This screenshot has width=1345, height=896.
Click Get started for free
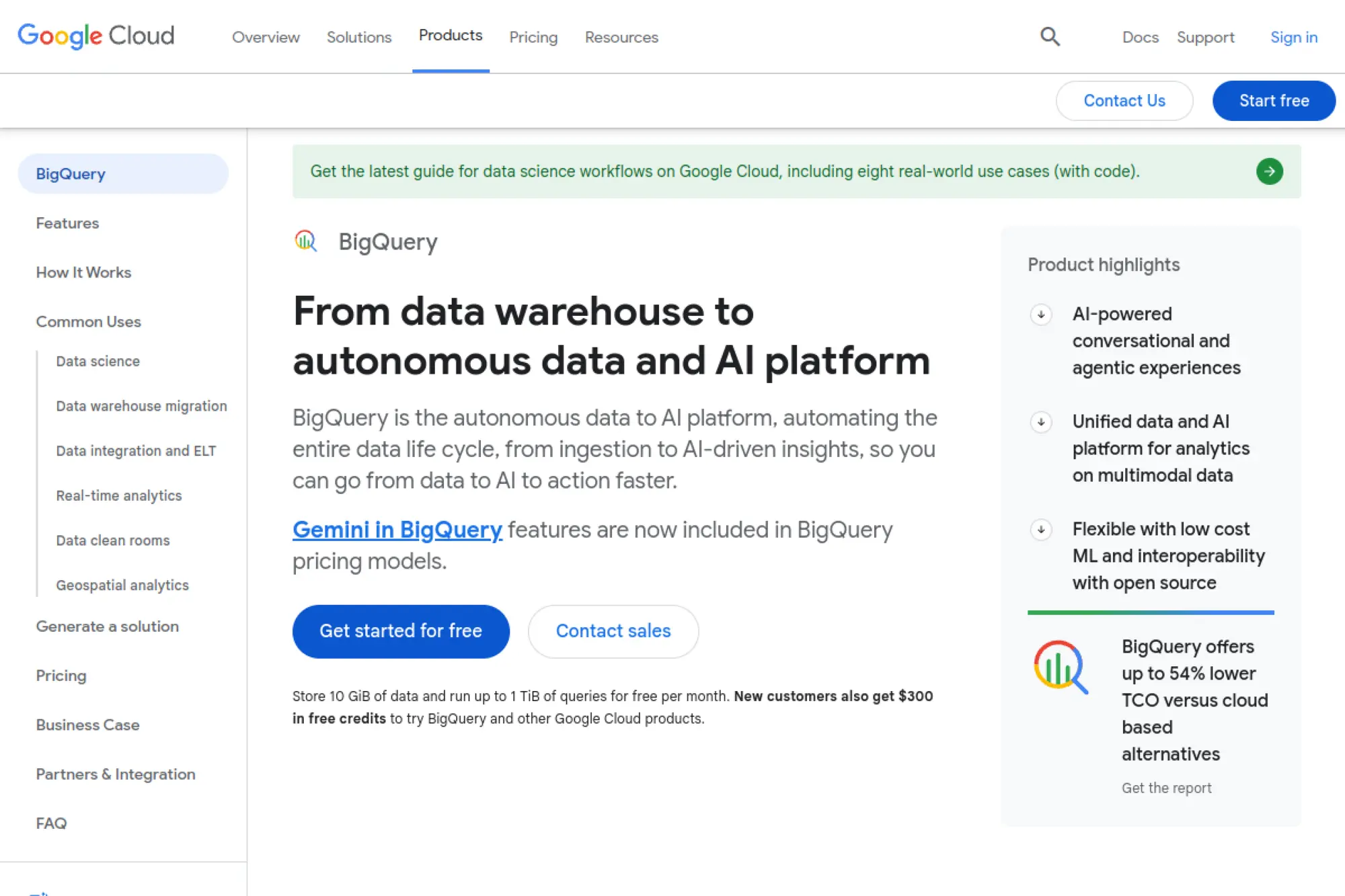[400, 630]
